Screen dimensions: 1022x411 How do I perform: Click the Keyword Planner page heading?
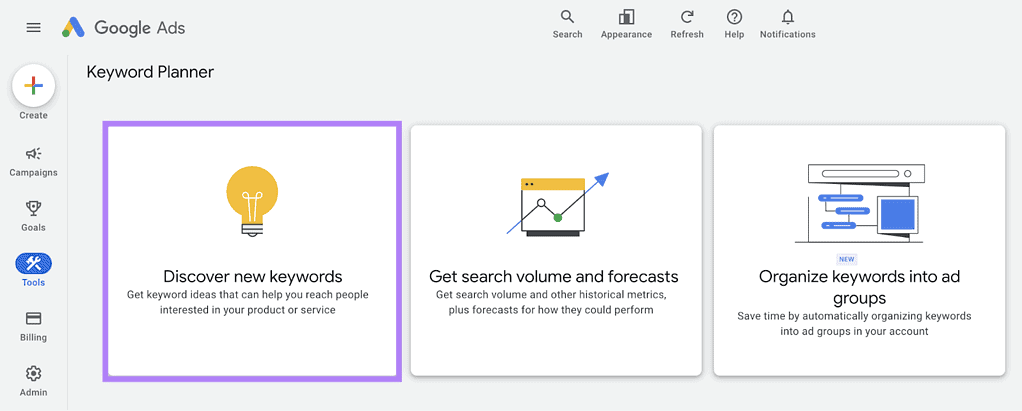click(150, 72)
